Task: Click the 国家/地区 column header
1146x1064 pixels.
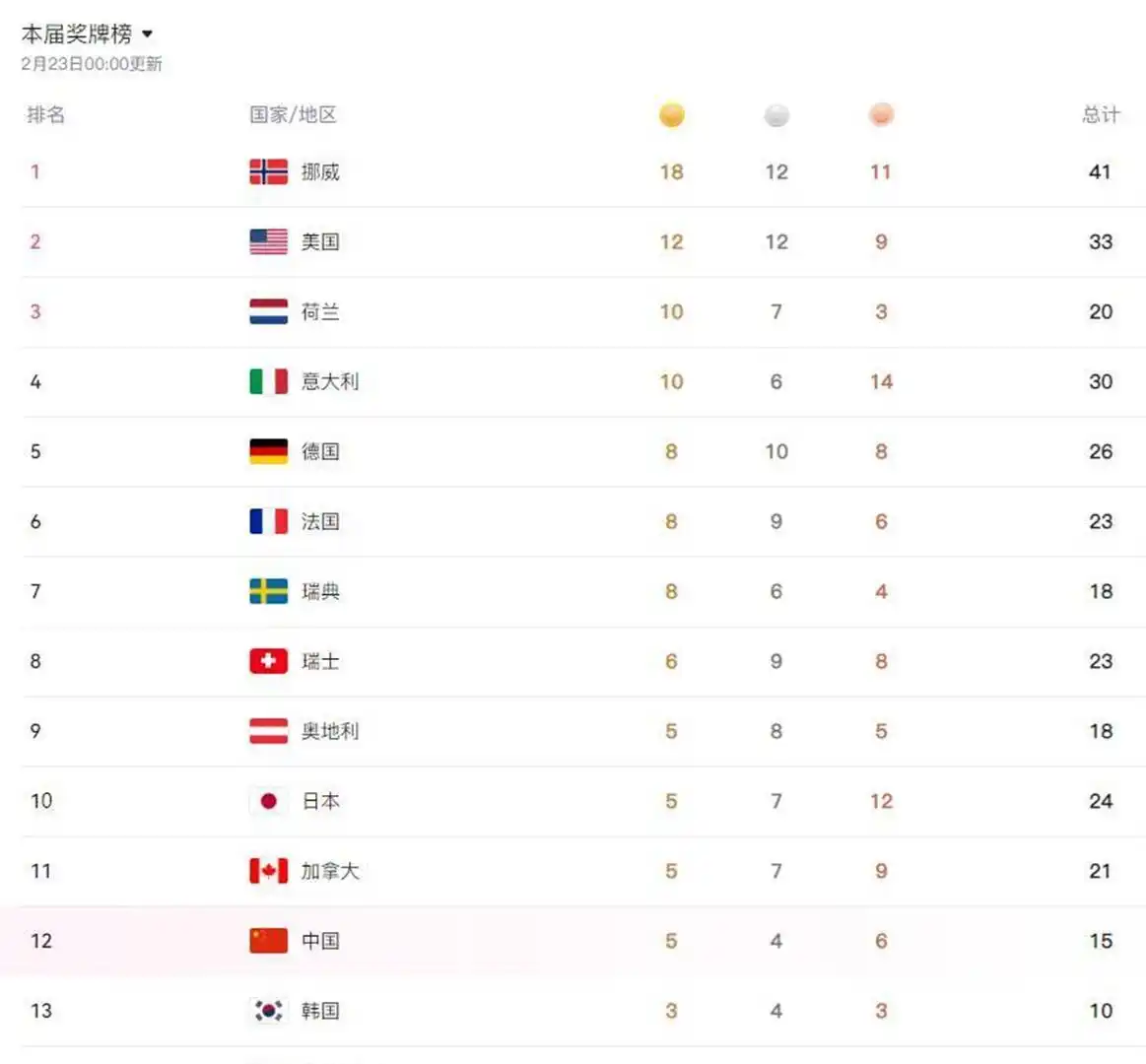Action: pyautogui.click(x=293, y=115)
